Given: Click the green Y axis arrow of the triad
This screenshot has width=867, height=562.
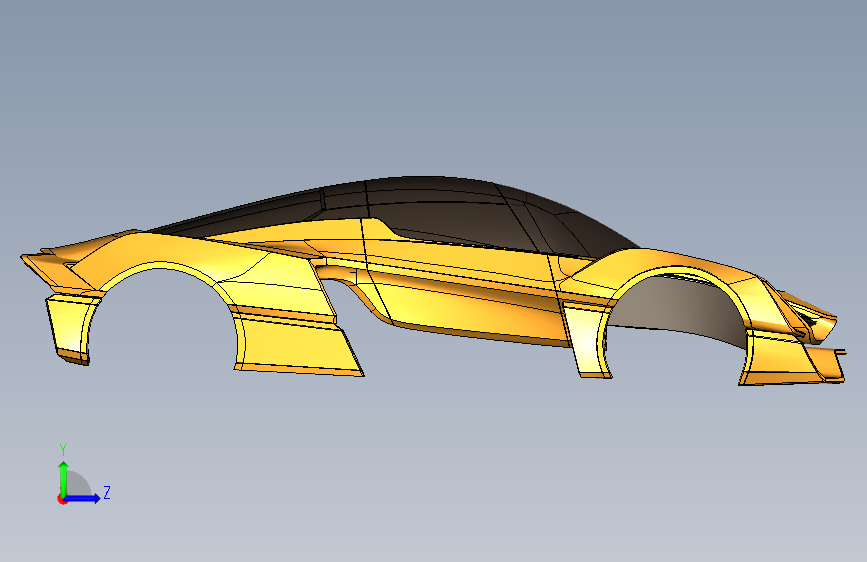Looking at the screenshot, I should [x=63, y=479].
